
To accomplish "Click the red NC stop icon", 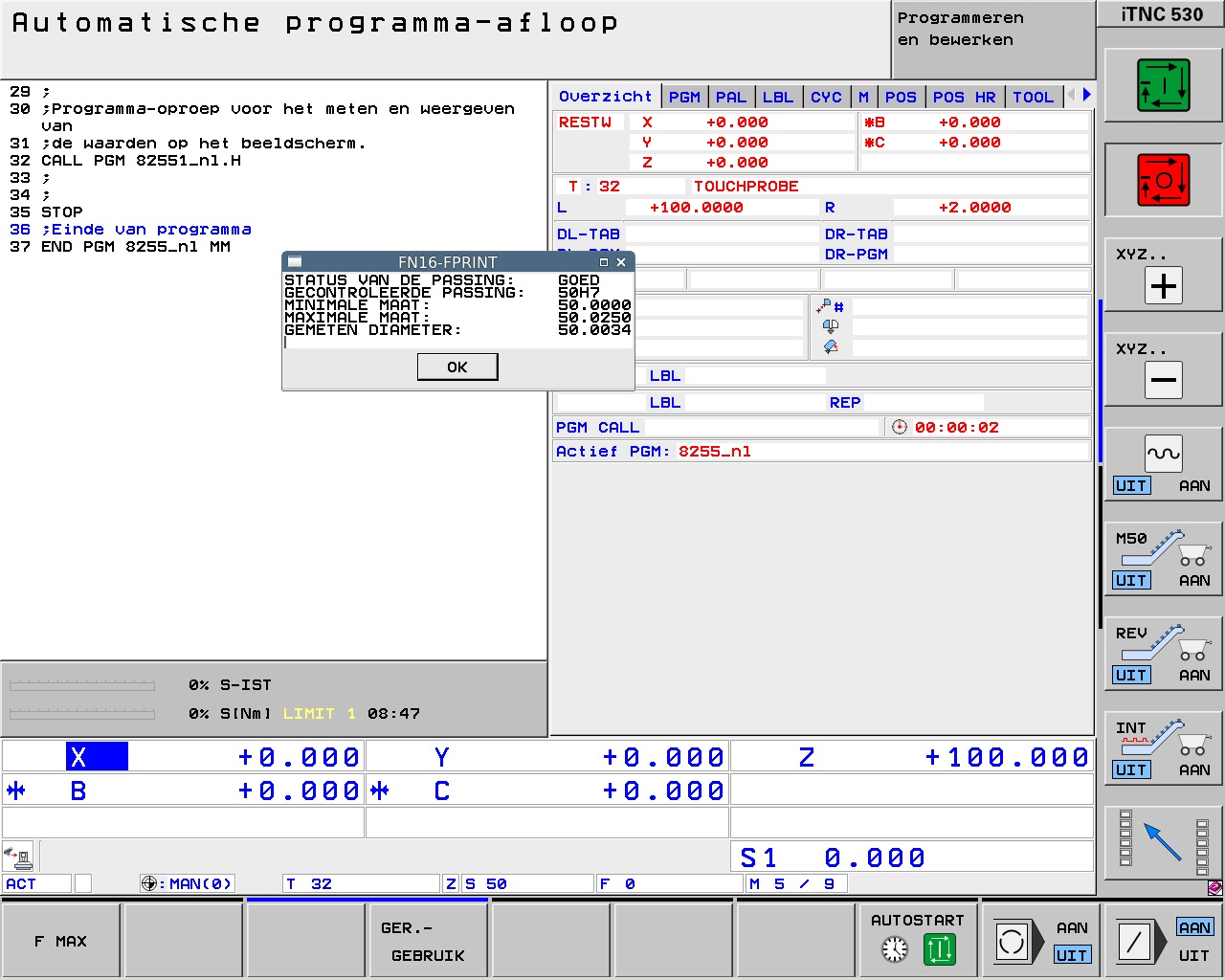I will tap(1164, 179).
